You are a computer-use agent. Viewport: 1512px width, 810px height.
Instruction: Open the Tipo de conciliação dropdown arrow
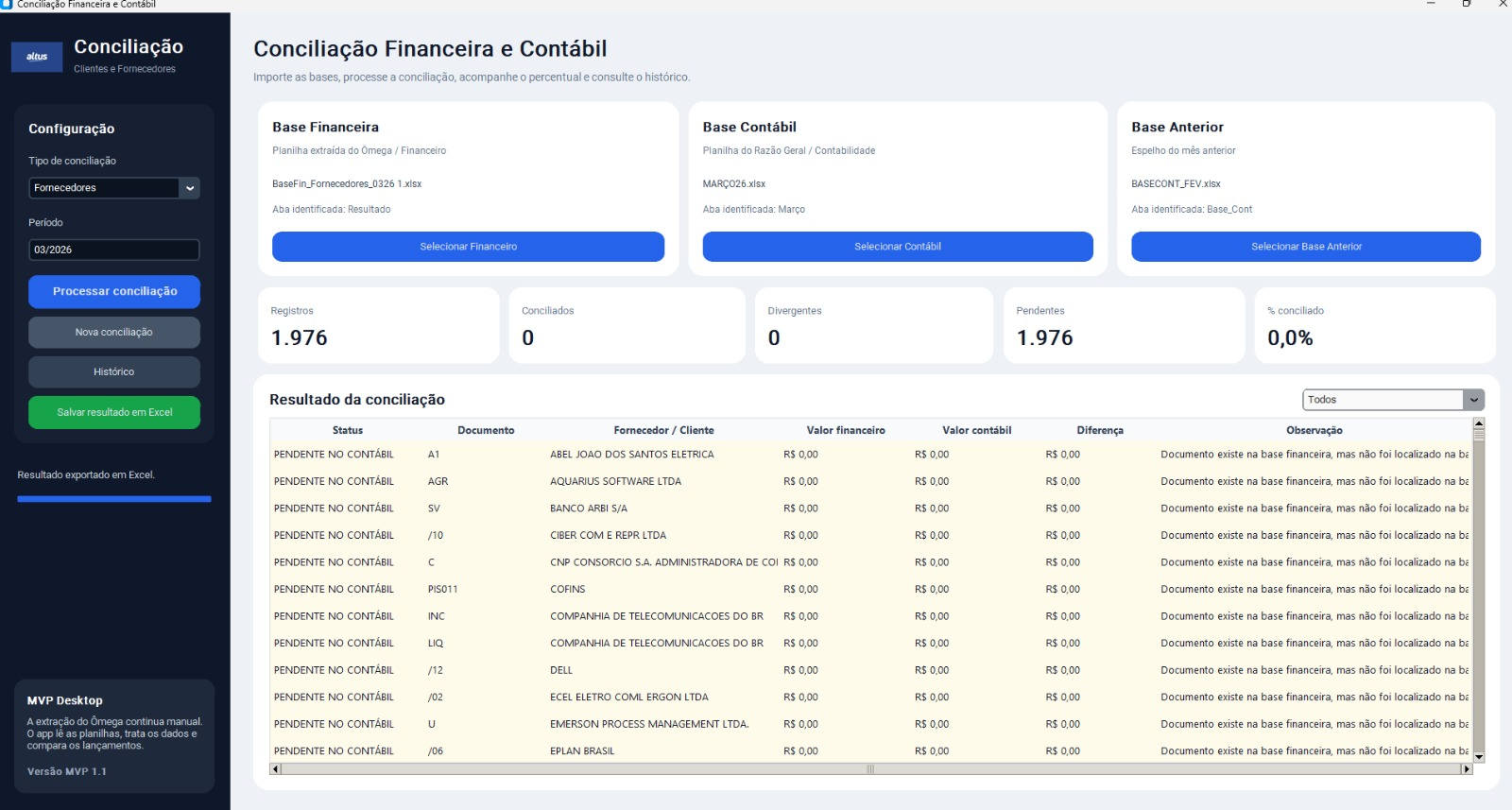coord(190,188)
